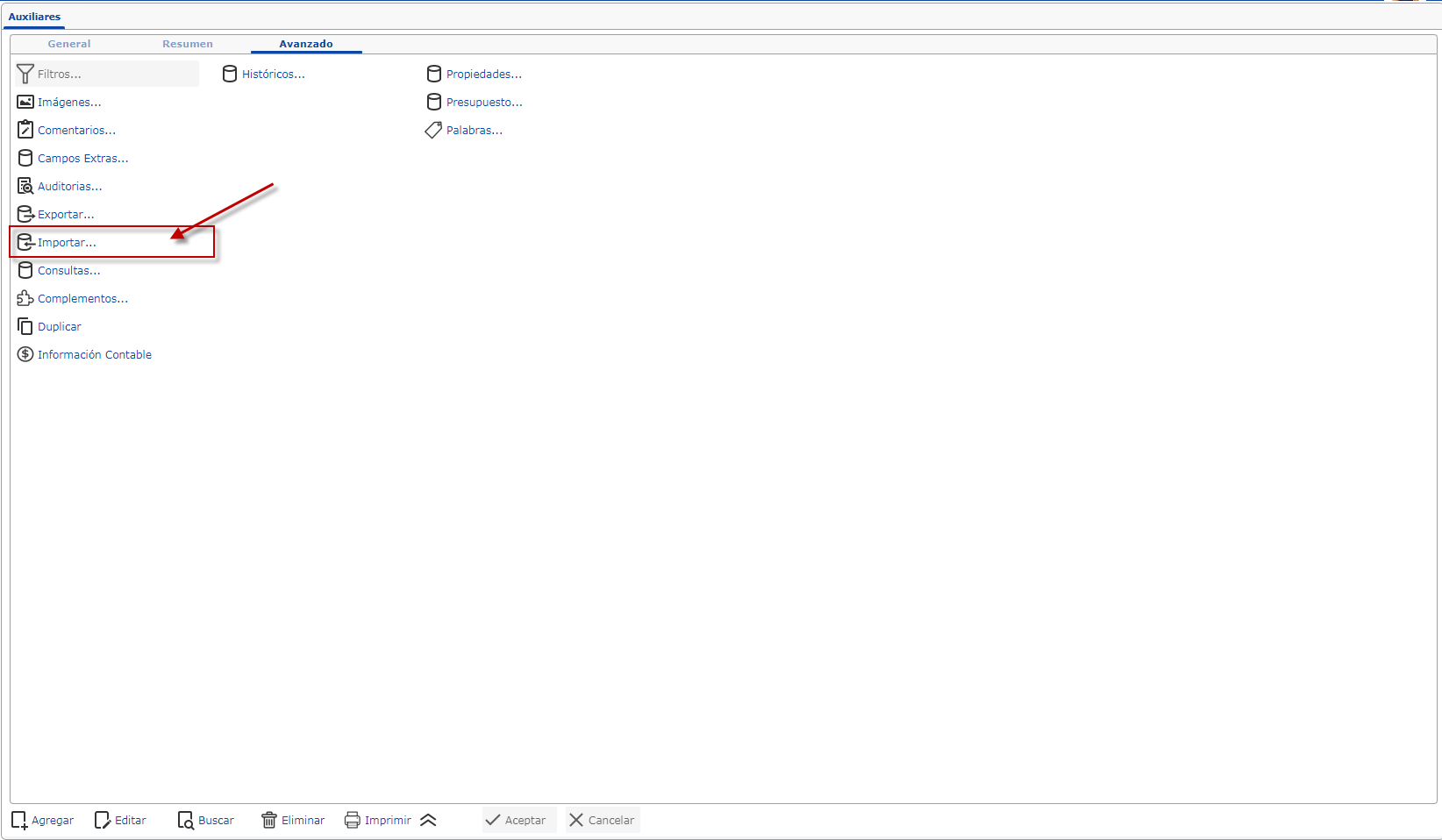Click the Agregar button label
The width and height of the screenshot is (1442, 840).
coord(53,821)
